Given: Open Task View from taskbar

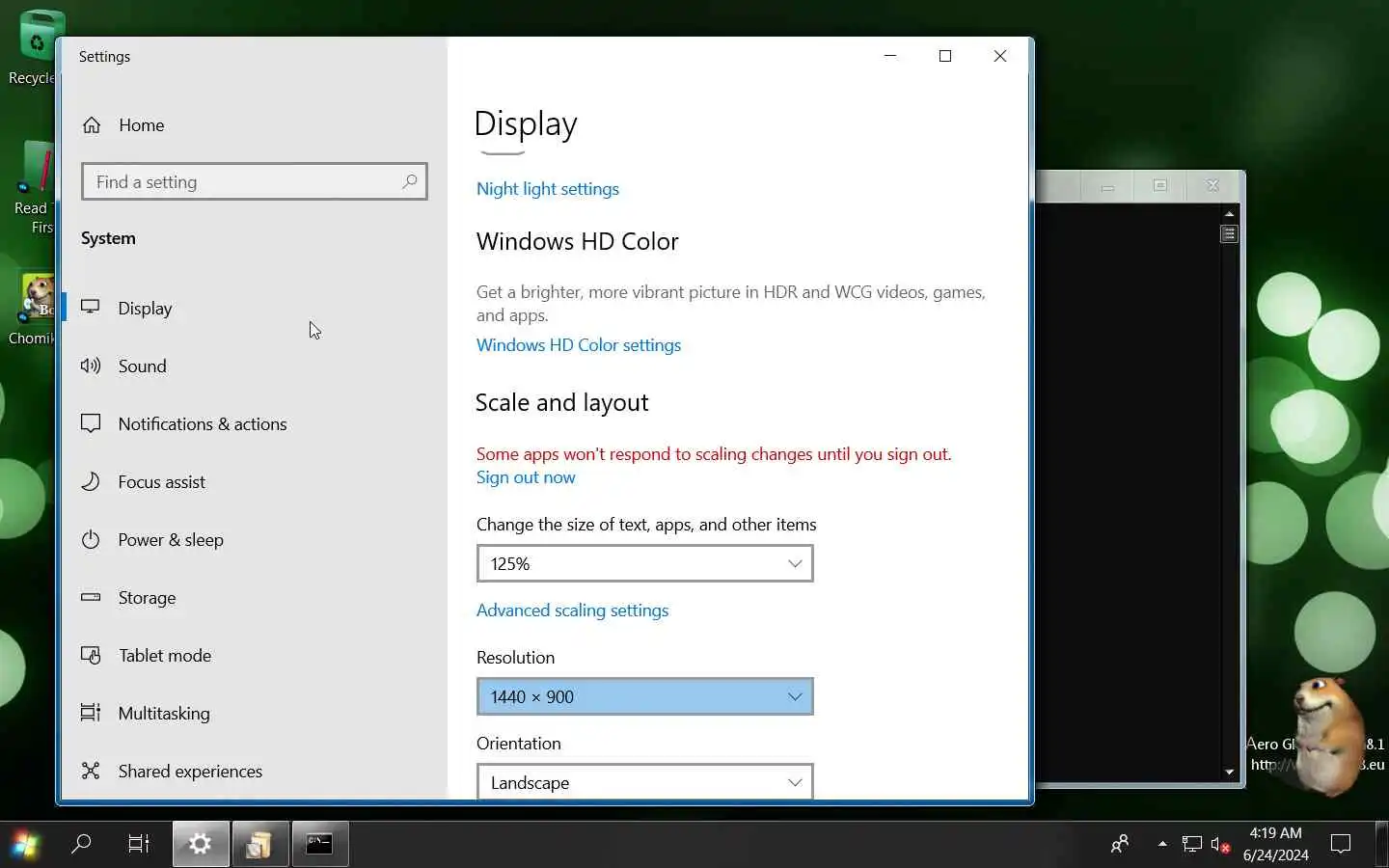Looking at the screenshot, I should (x=139, y=844).
